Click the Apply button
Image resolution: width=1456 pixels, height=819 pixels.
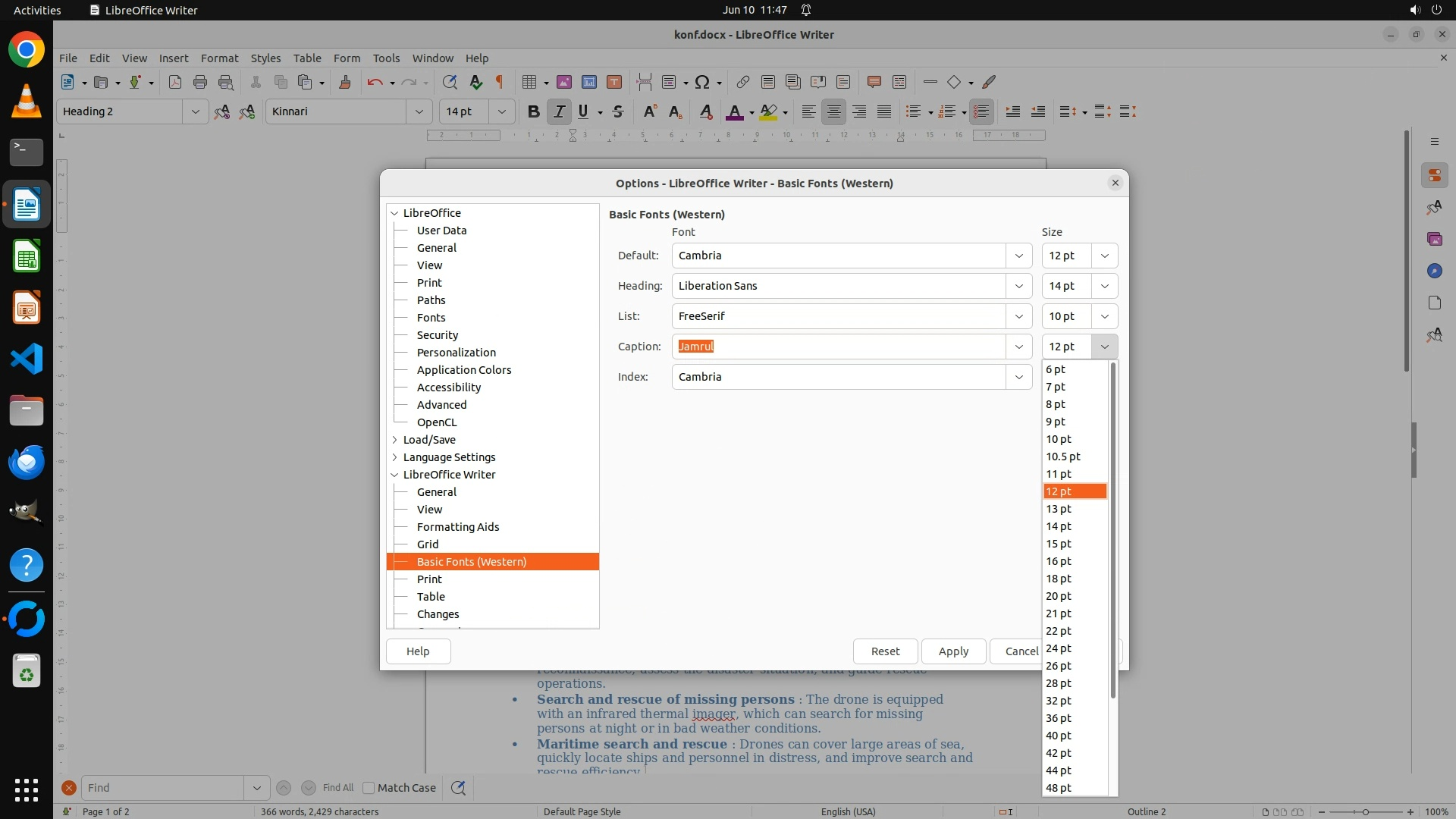point(953,651)
